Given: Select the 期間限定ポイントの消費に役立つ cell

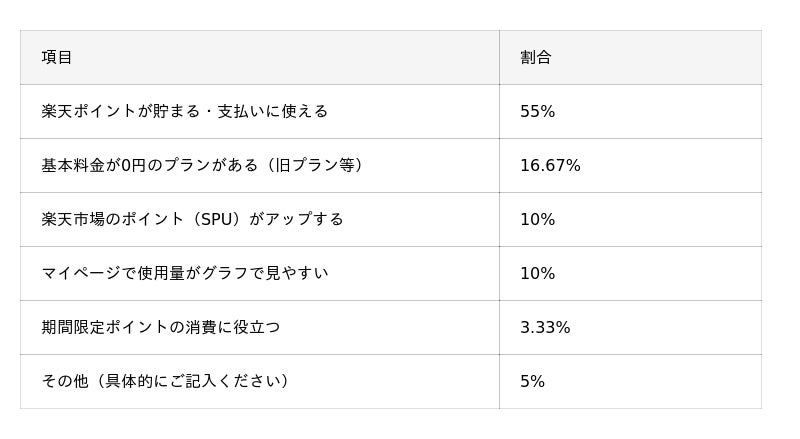Looking at the screenshot, I should 160,327.
